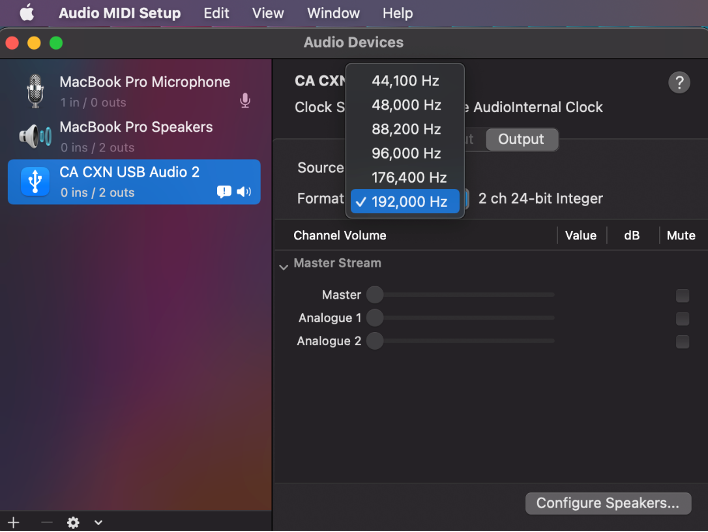Click the help question mark button
The height and width of the screenshot is (532, 708).
679,83
